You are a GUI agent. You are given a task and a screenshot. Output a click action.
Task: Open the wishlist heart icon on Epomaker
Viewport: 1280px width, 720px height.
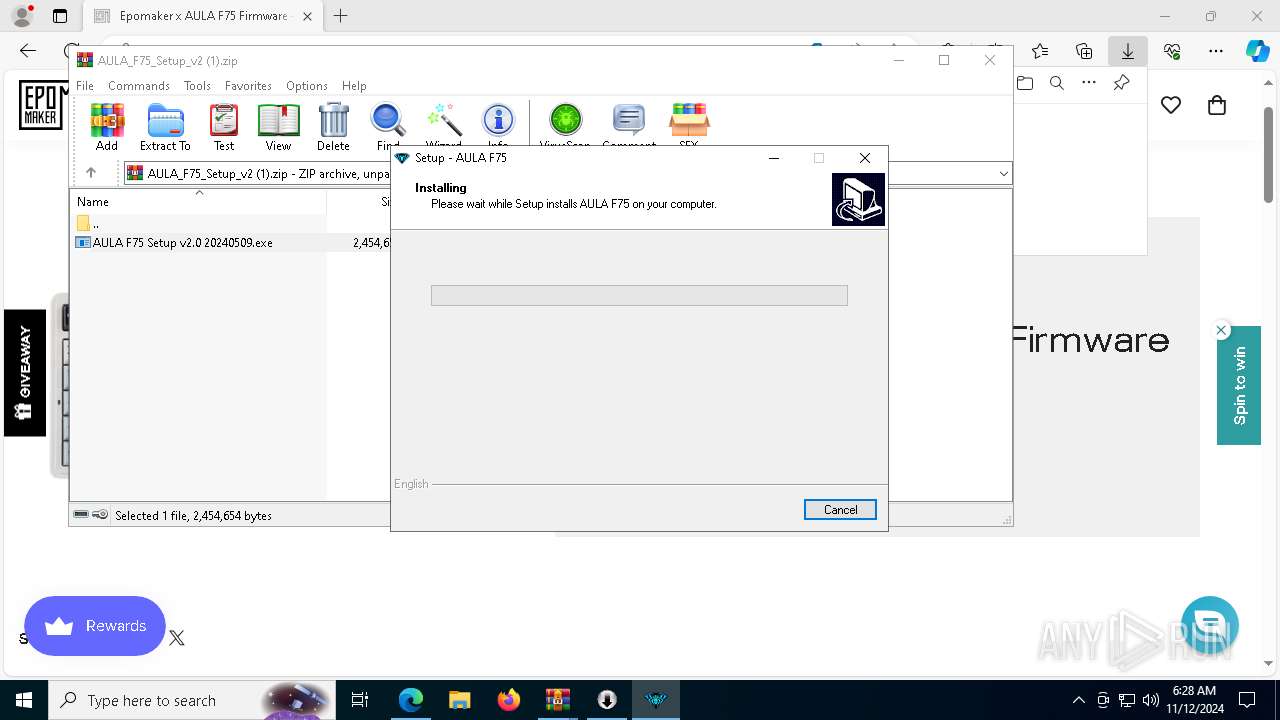[x=1171, y=105]
